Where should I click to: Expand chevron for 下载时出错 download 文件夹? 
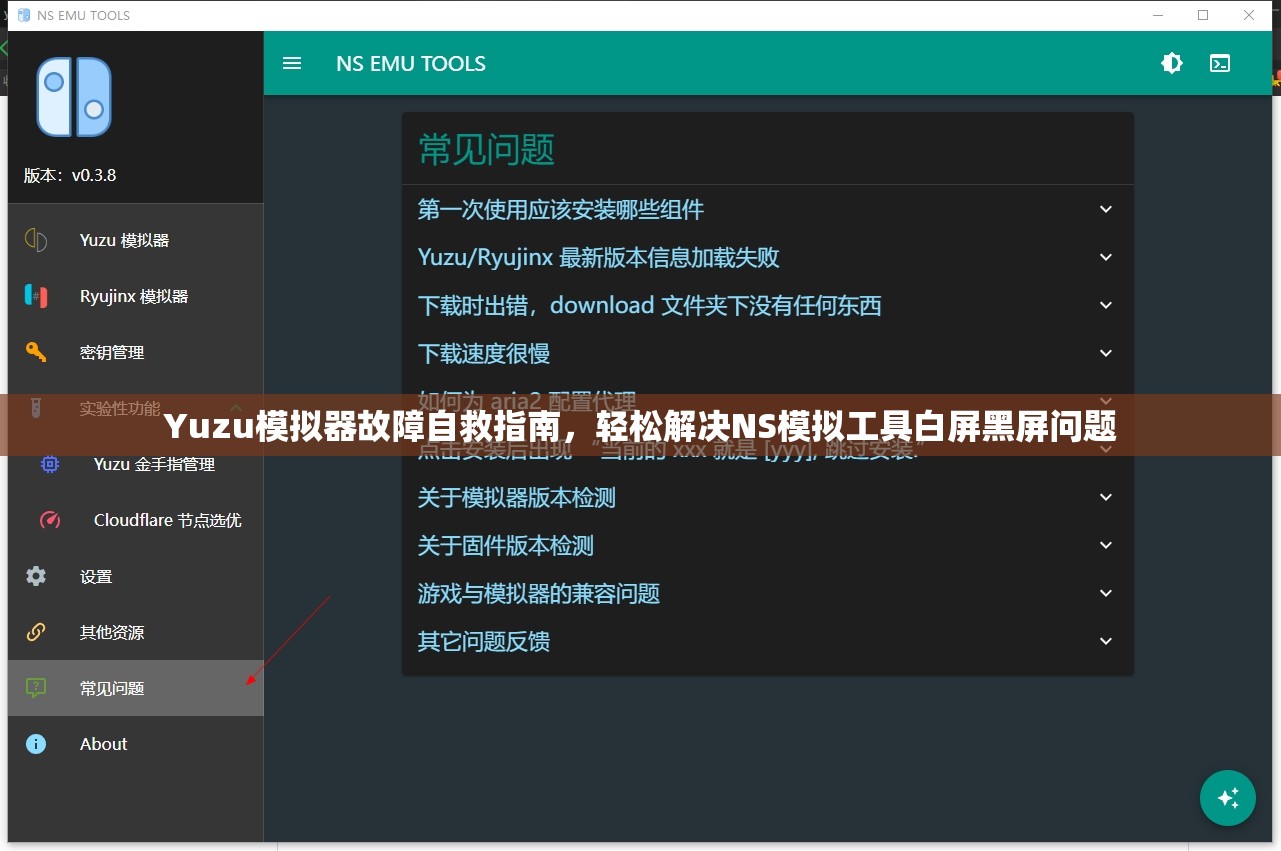pyautogui.click(x=1106, y=305)
